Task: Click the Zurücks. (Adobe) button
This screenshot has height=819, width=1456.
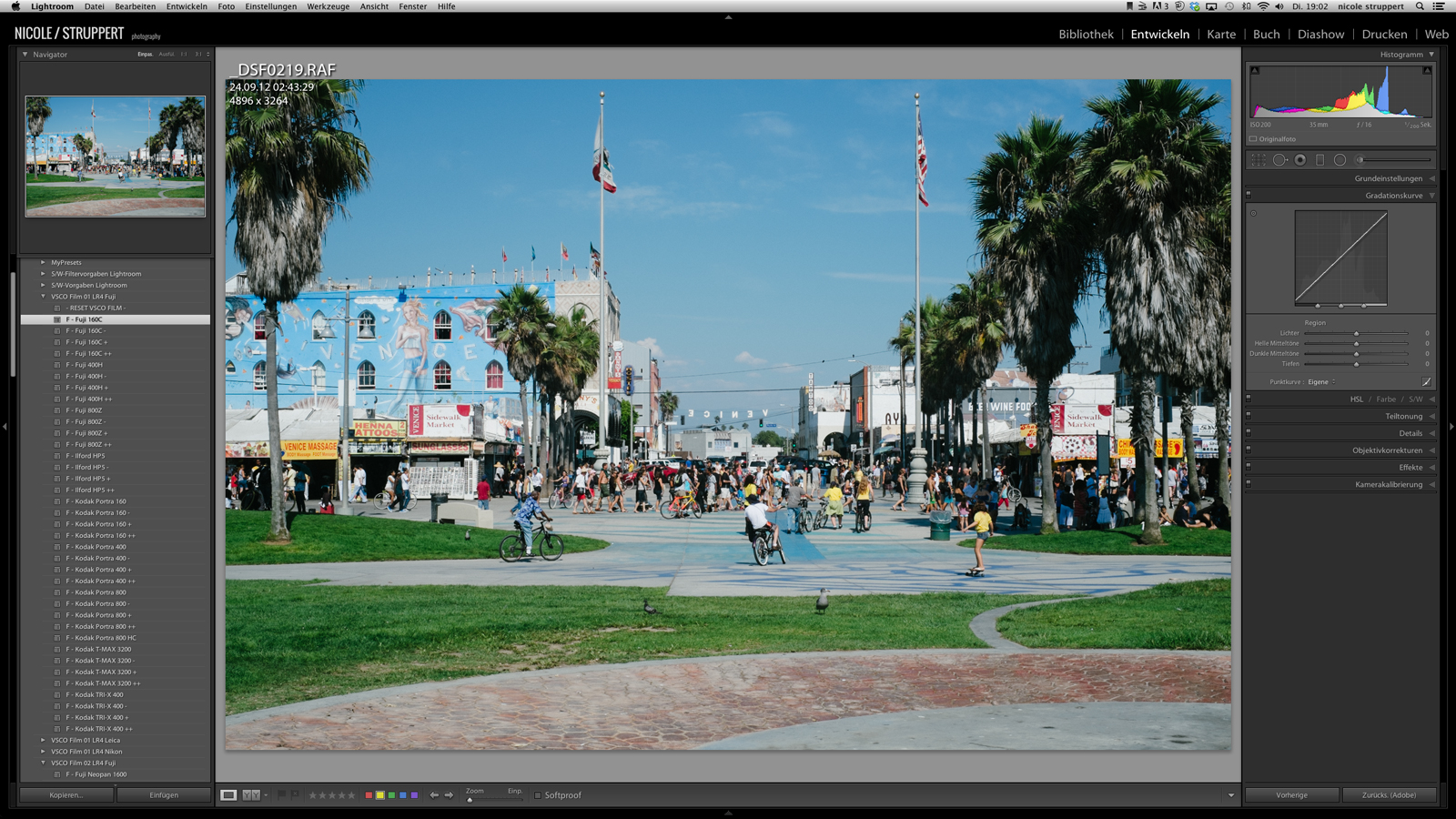Action: coord(1389,795)
